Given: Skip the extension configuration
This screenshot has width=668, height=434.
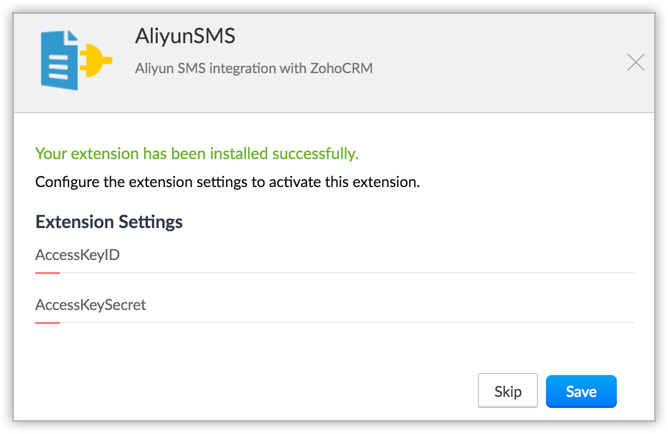Looking at the screenshot, I should click(x=508, y=392).
